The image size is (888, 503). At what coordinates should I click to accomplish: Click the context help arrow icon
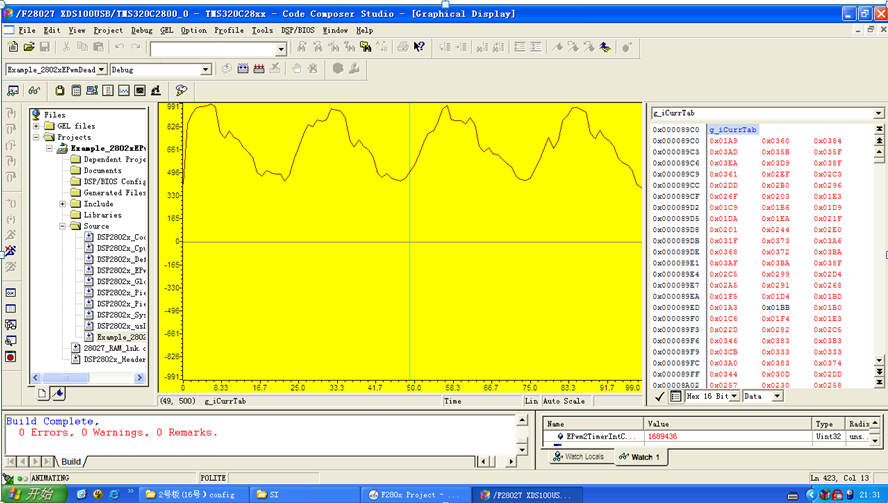[x=419, y=47]
